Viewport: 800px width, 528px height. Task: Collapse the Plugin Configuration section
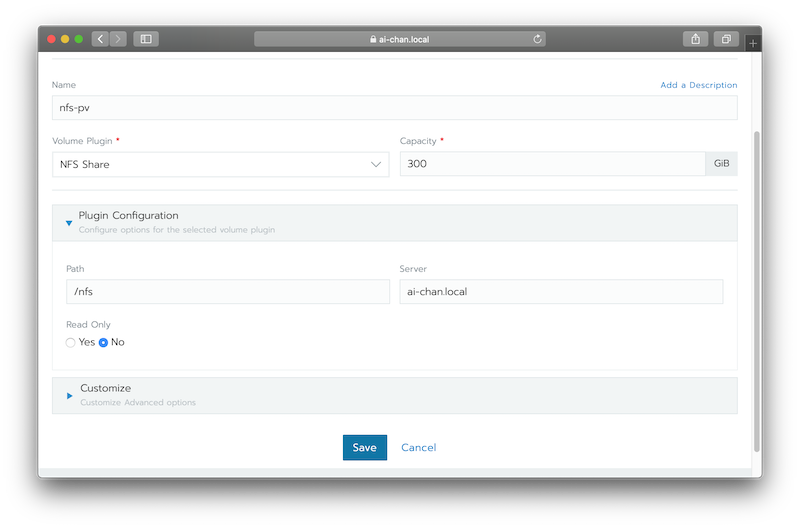(69, 222)
